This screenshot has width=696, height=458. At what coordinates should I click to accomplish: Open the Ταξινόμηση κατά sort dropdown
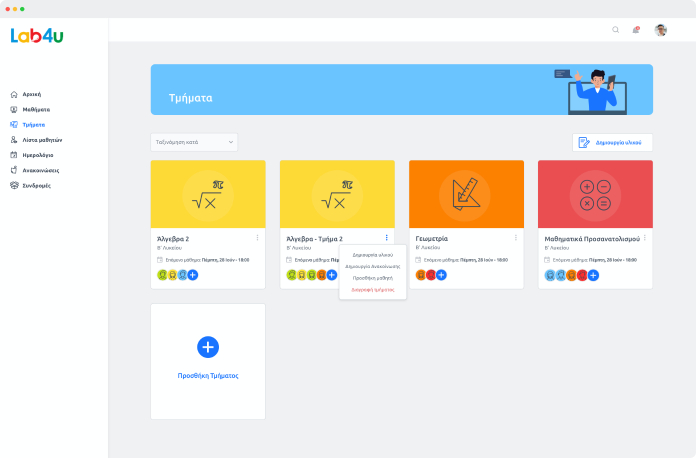[x=194, y=142]
